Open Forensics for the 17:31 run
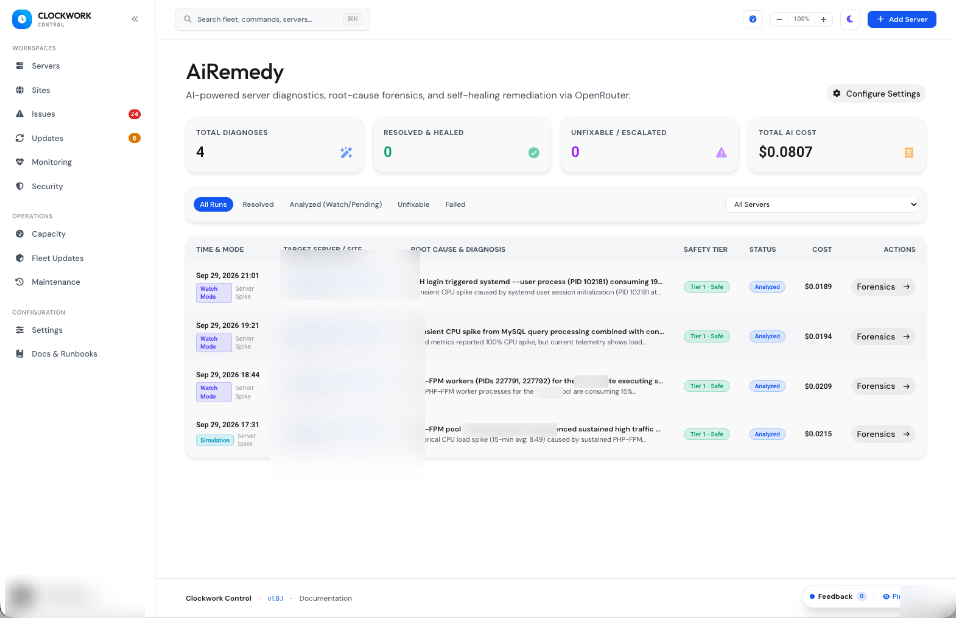 tap(883, 434)
